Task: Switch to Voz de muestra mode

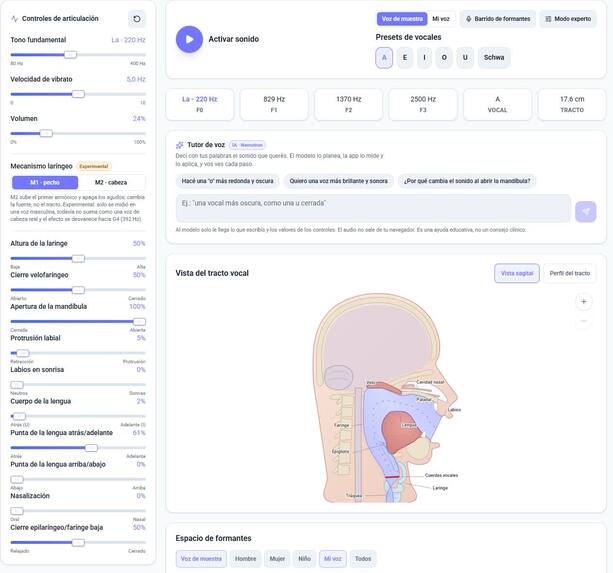Action: (402, 19)
